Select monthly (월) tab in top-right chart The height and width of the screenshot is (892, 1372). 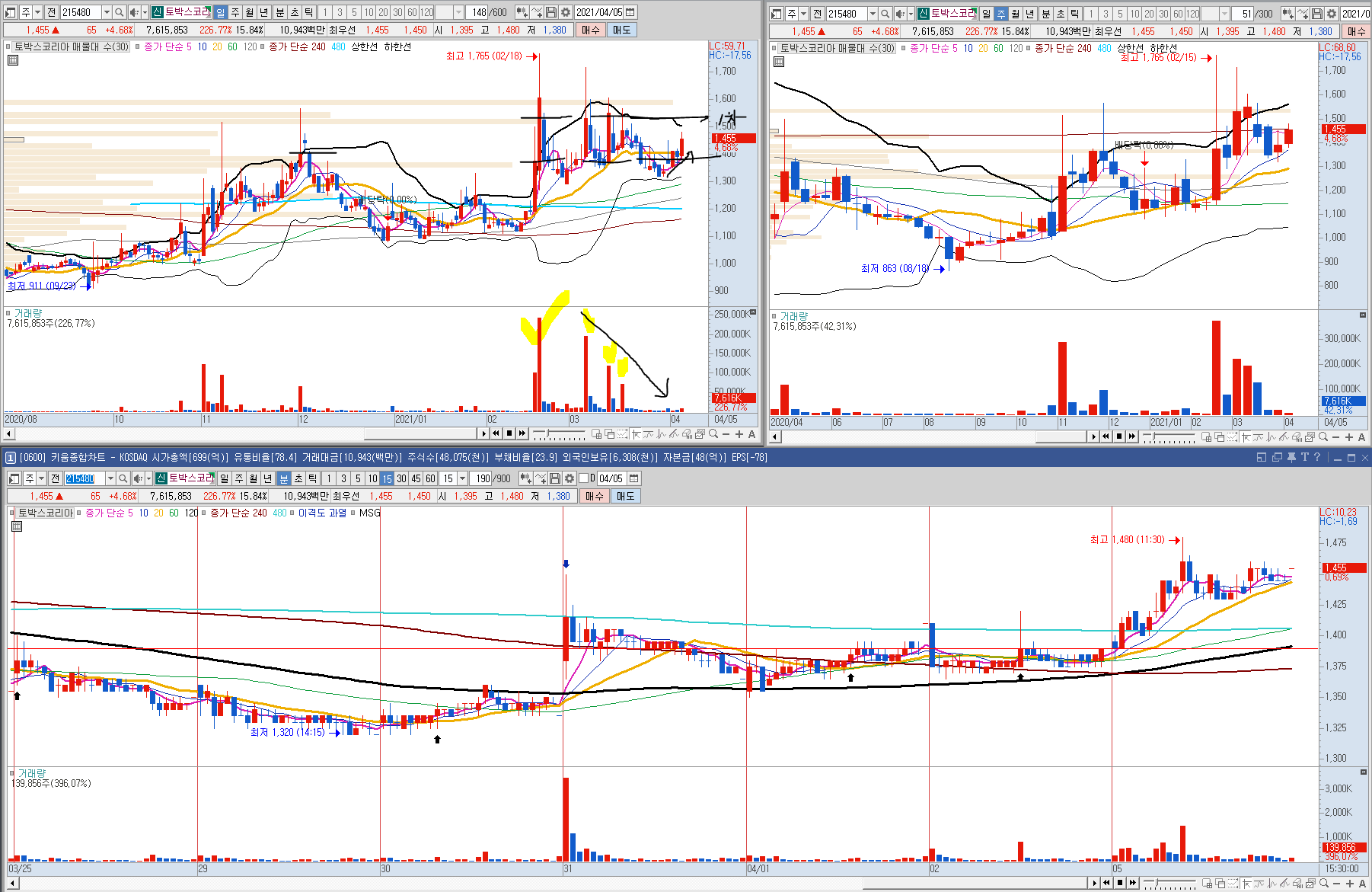point(1015,14)
